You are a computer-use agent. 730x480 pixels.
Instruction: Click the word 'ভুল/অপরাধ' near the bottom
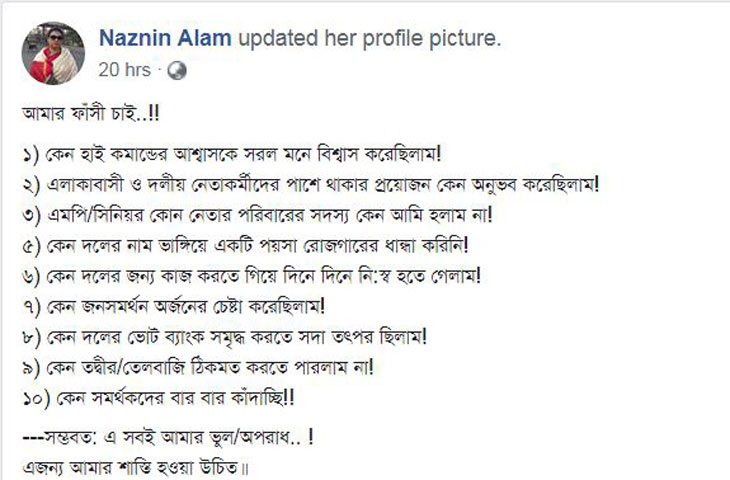pos(254,438)
